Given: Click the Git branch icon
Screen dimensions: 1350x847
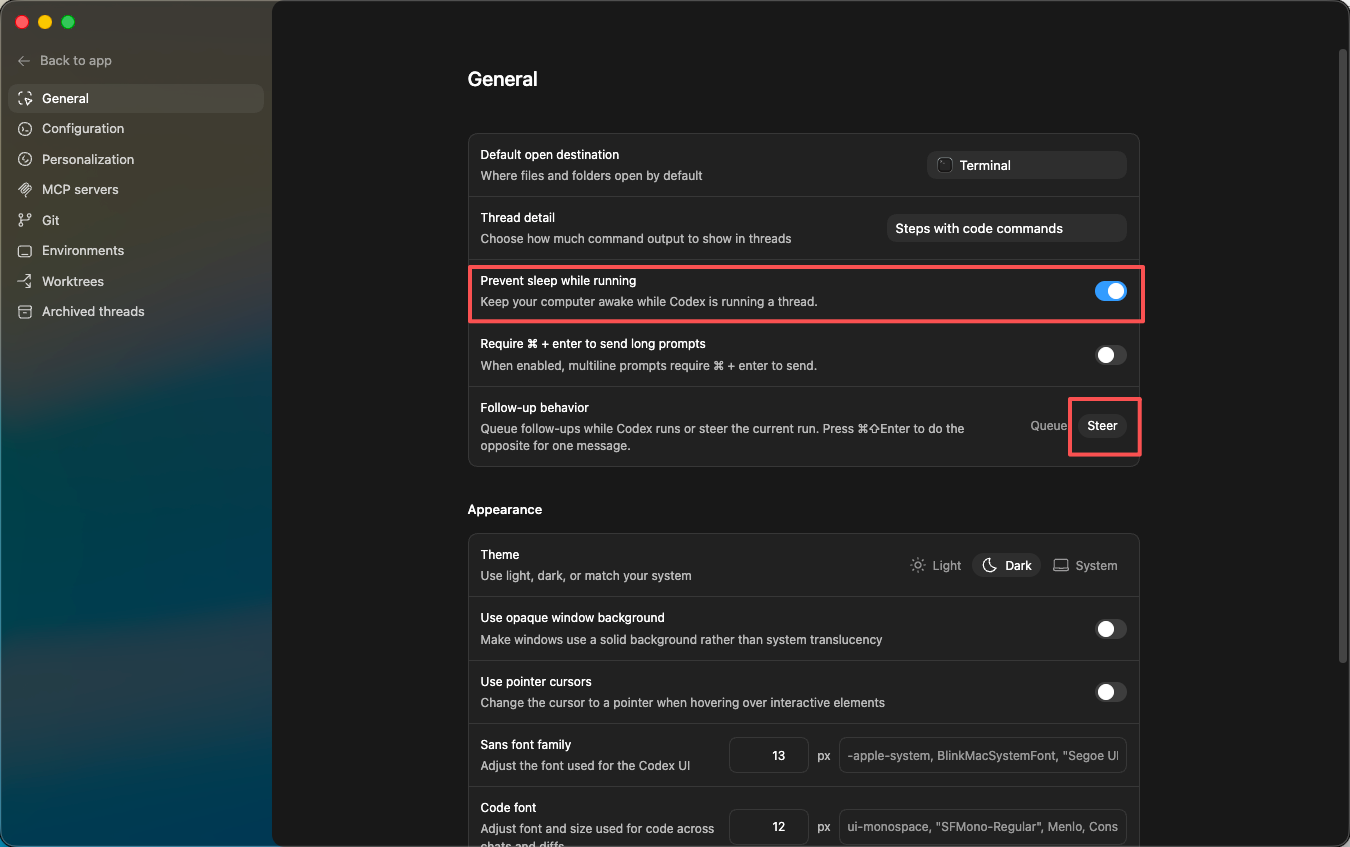Looking at the screenshot, I should 25,220.
